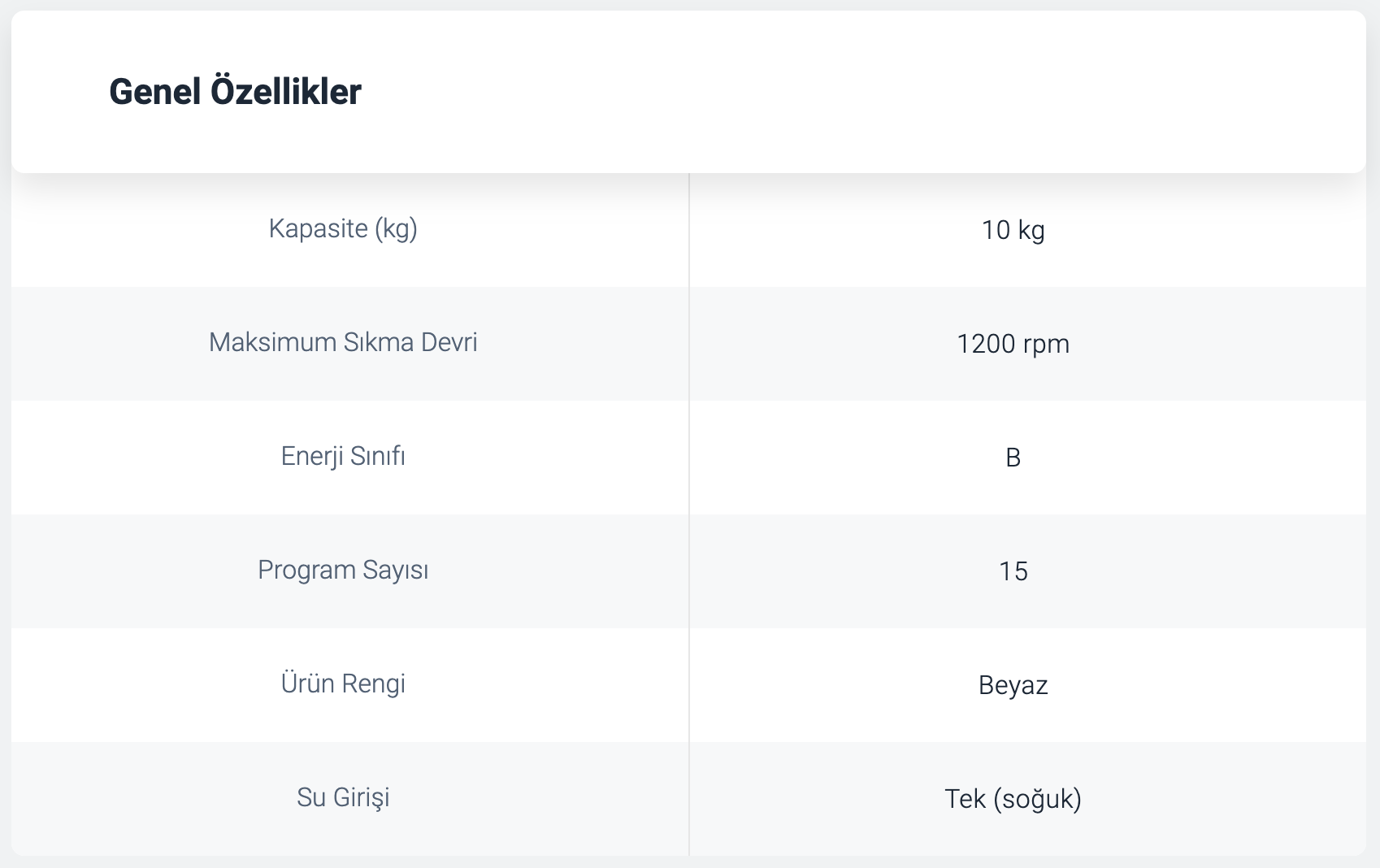Click the Ürün Rengi row

688,685
